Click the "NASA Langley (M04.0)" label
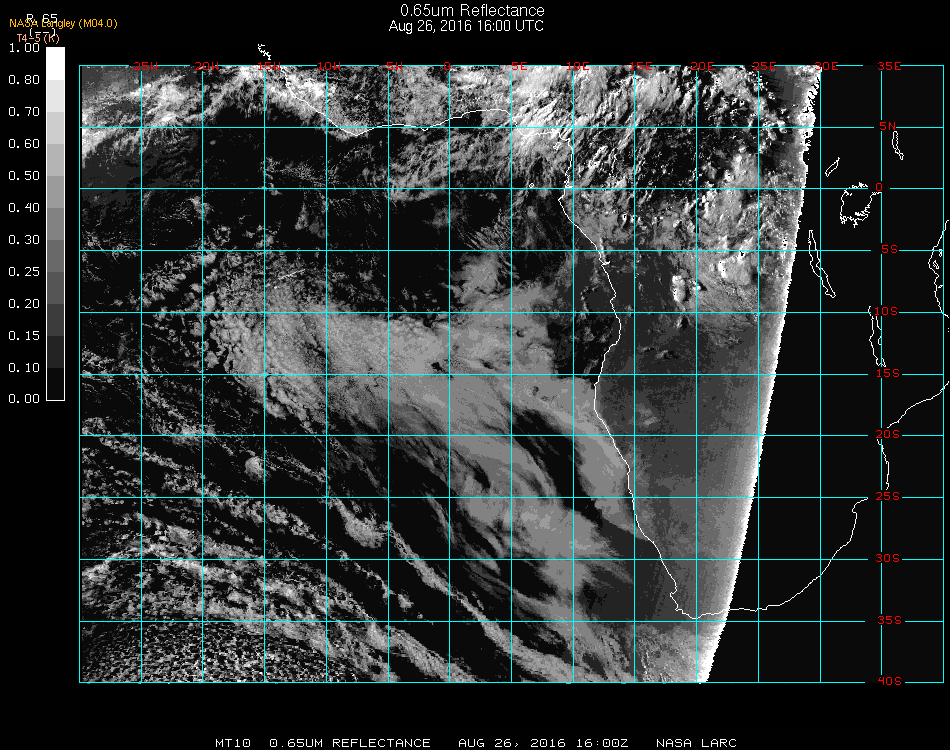This screenshot has width=950, height=750. coord(63,24)
